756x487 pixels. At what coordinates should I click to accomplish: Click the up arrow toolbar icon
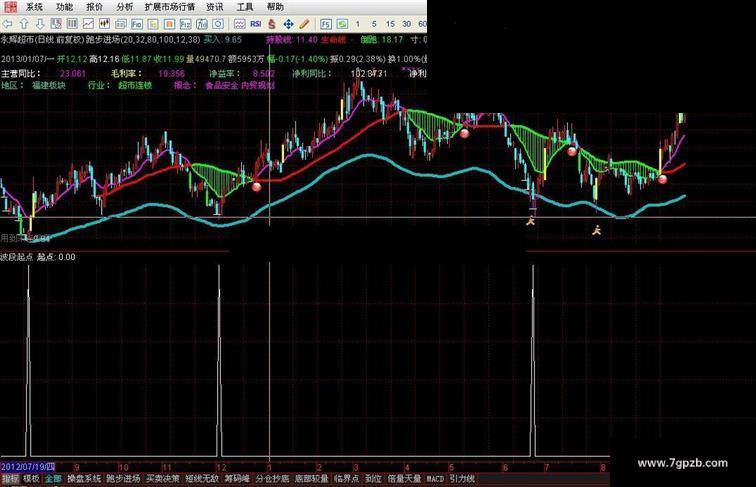24,24
